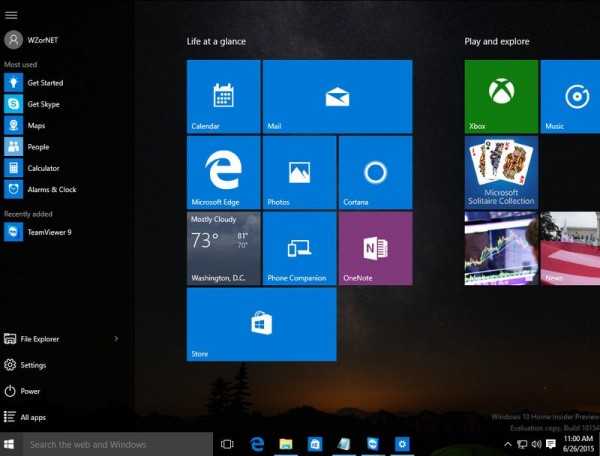Image resolution: width=600 pixels, height=456 pixels.
Task: Launch the OneNote tile
Action: click(x=375, y=248)
